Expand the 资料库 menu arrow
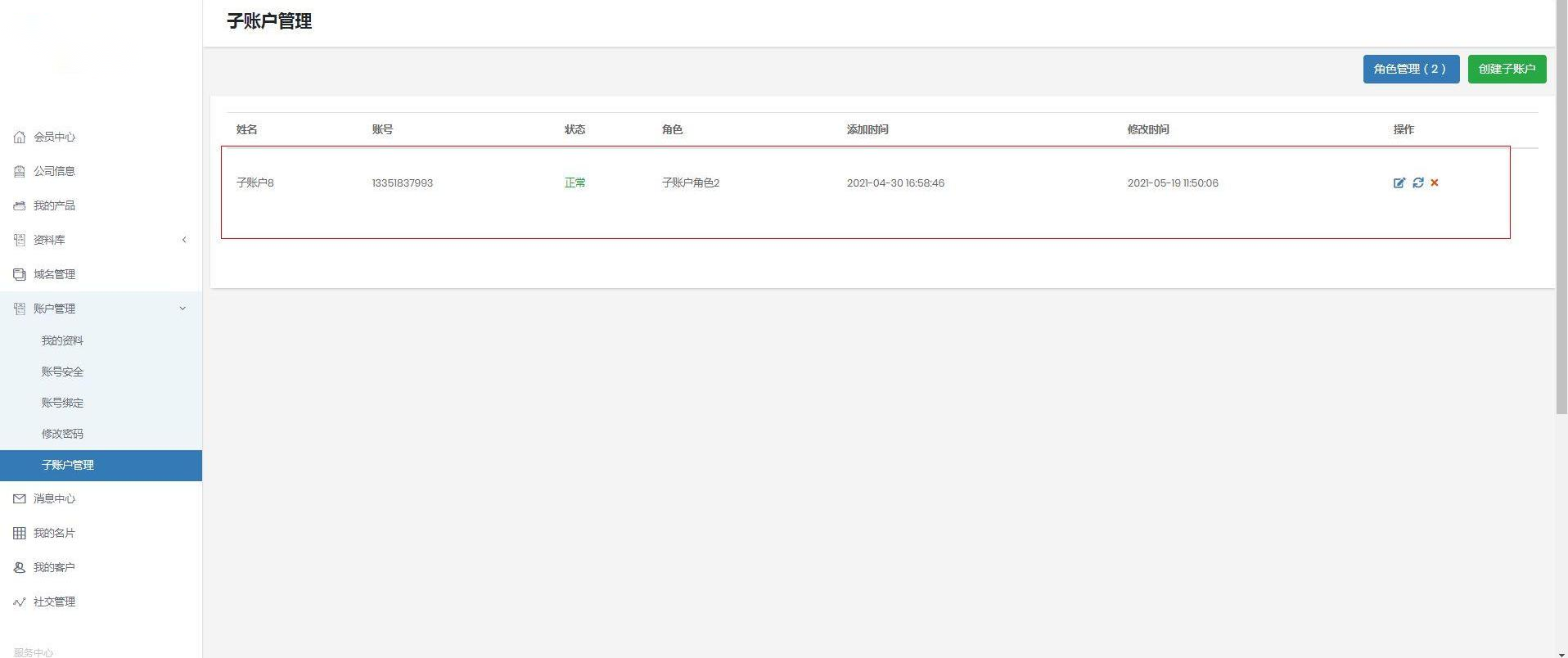 184,240
